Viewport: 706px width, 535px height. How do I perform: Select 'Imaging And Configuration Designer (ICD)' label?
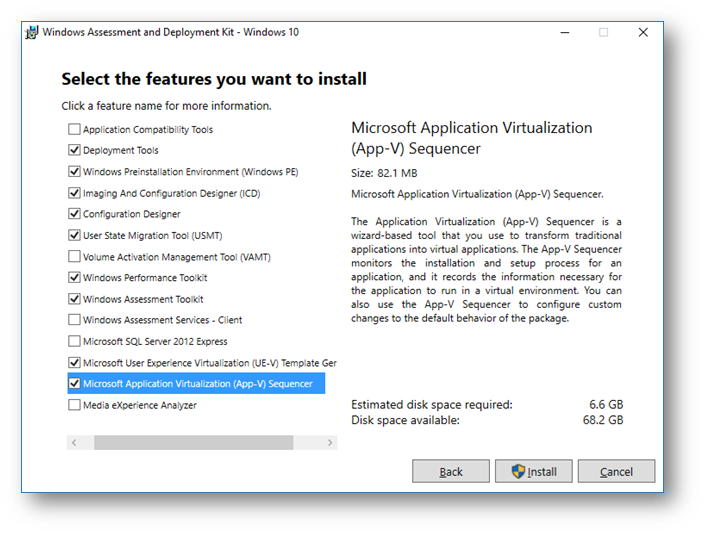point(172,193)
